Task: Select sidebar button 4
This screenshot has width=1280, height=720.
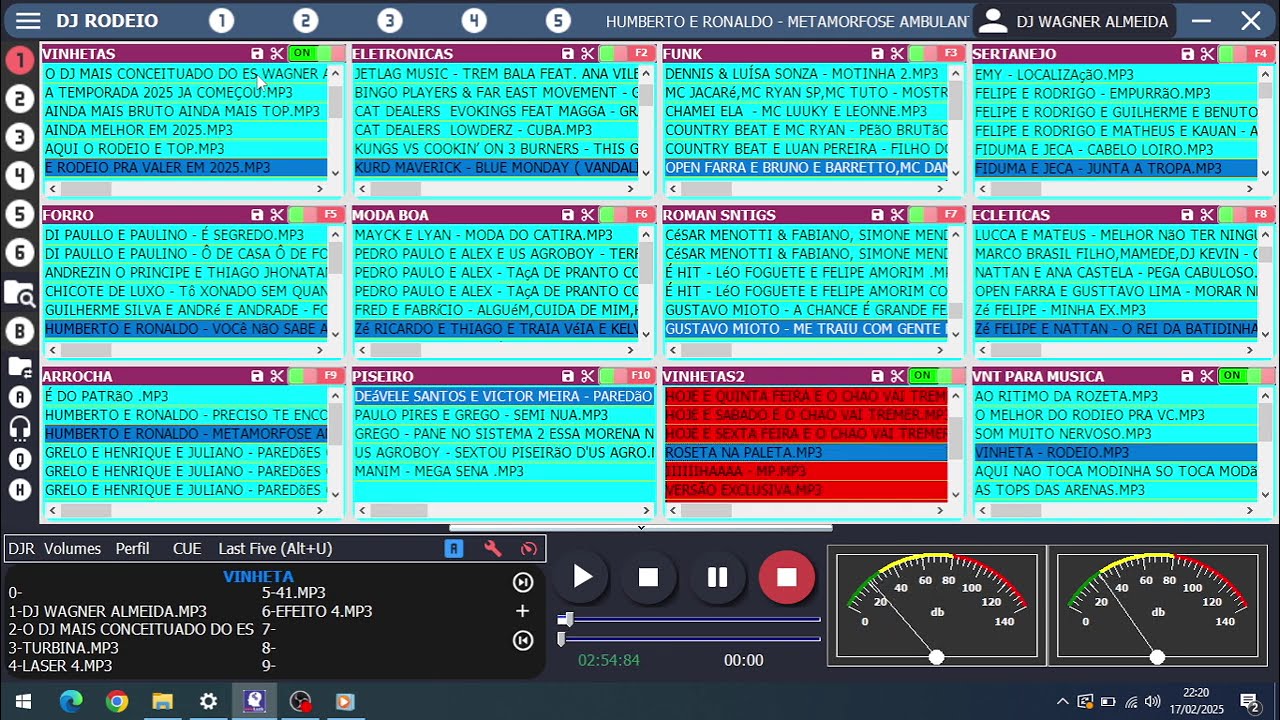Action: point(20,176)
